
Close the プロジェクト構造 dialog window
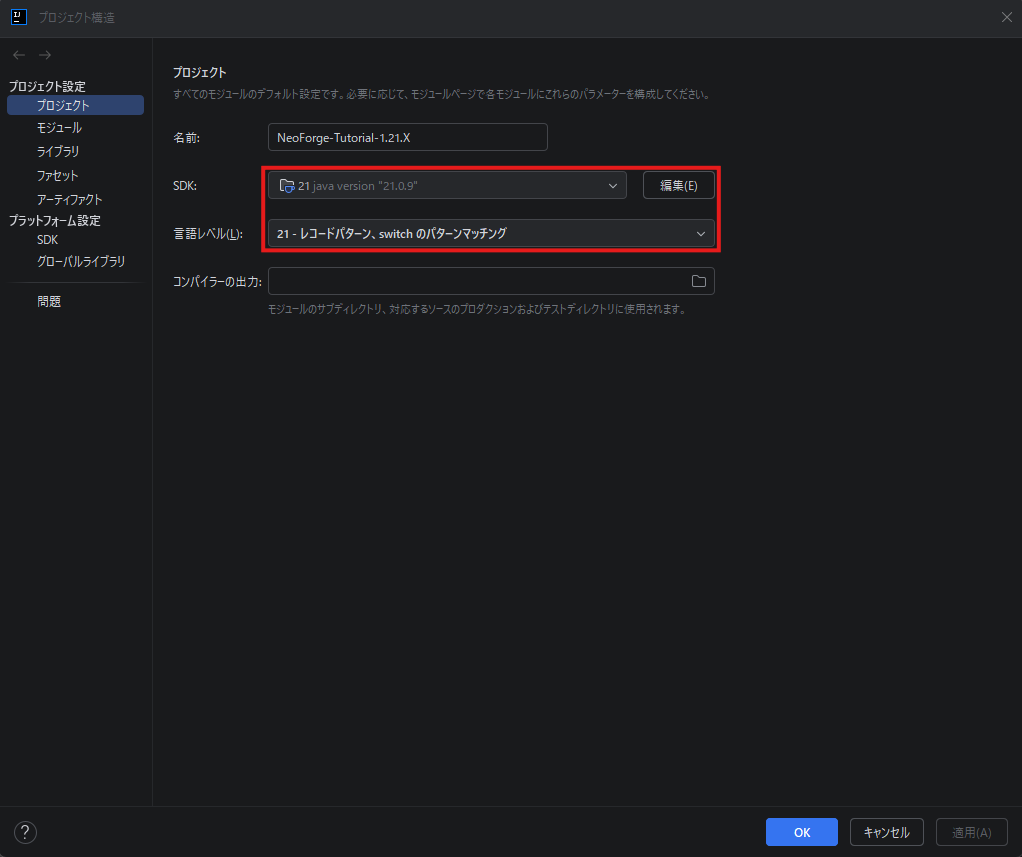point(1006,17)
